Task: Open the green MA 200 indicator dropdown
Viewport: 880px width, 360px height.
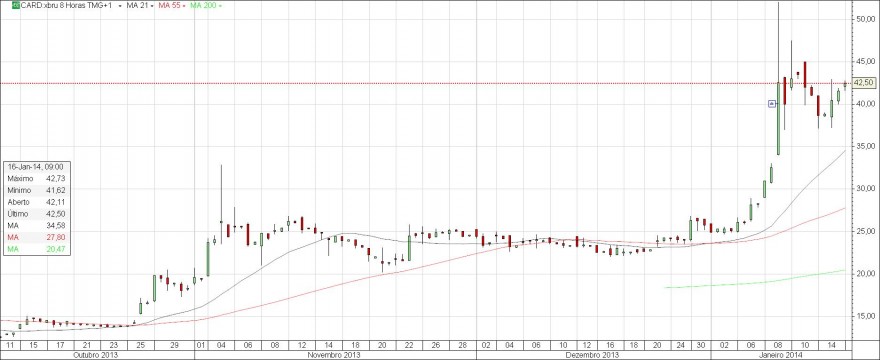Action: click(220, 6)
